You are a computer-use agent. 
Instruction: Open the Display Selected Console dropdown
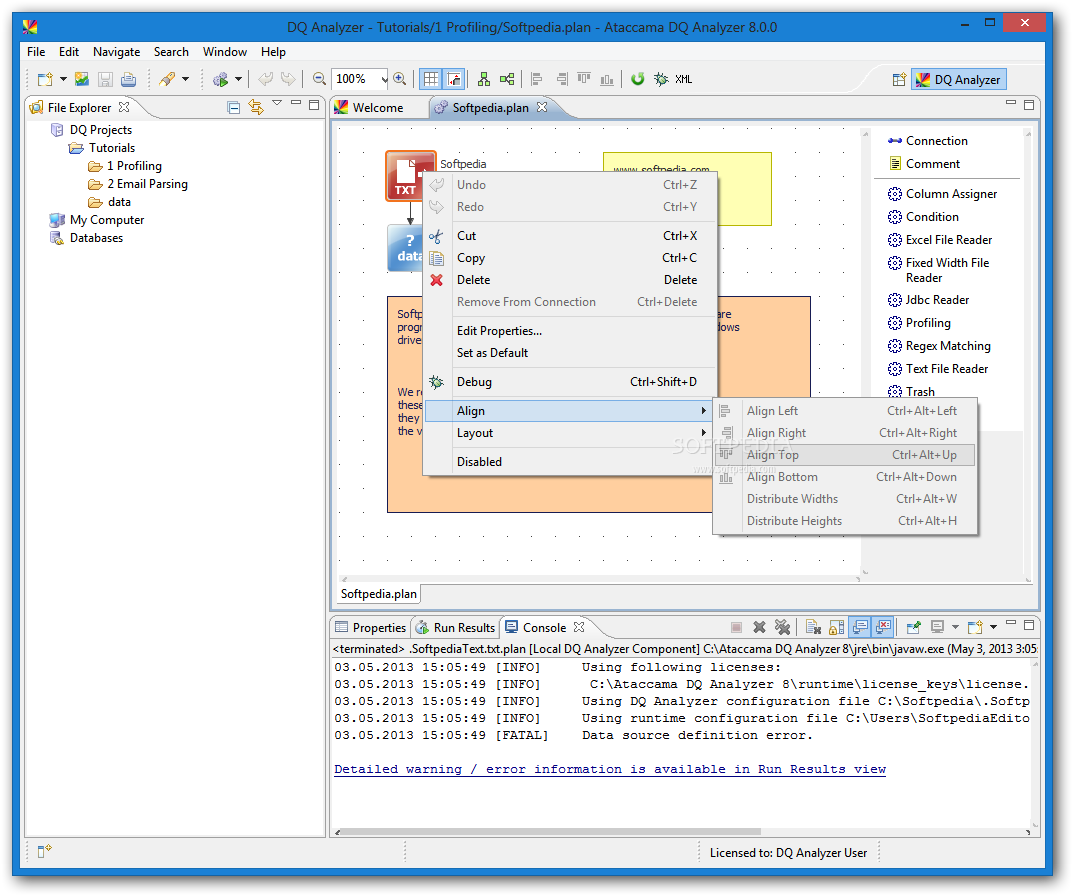tap(955, 627)
